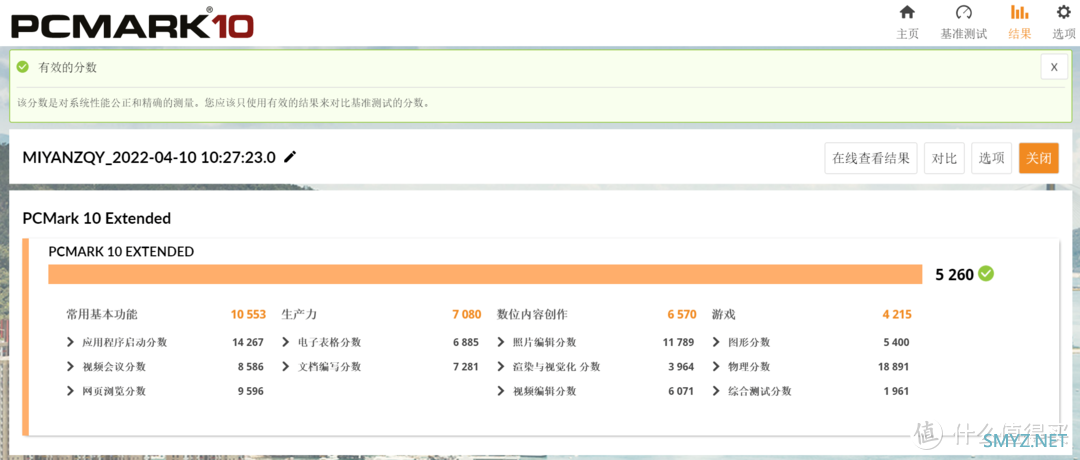Edit result name with pencil icon

tap(290, 157)
